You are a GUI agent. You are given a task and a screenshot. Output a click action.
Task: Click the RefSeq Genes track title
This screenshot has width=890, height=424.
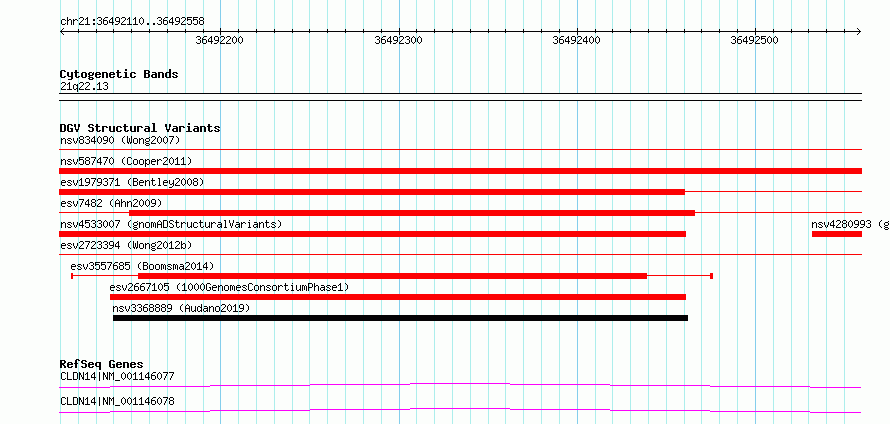pos(102,364)
